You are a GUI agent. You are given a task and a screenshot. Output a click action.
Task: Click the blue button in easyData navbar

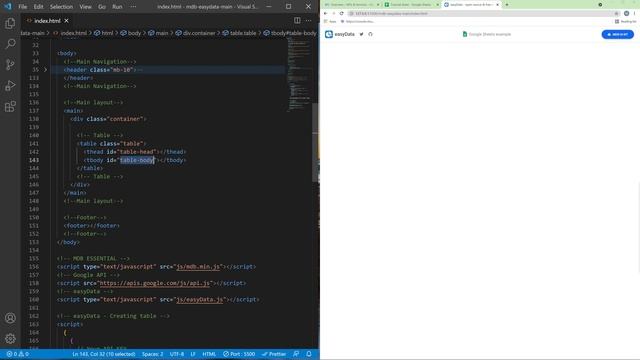click(618, 34)
